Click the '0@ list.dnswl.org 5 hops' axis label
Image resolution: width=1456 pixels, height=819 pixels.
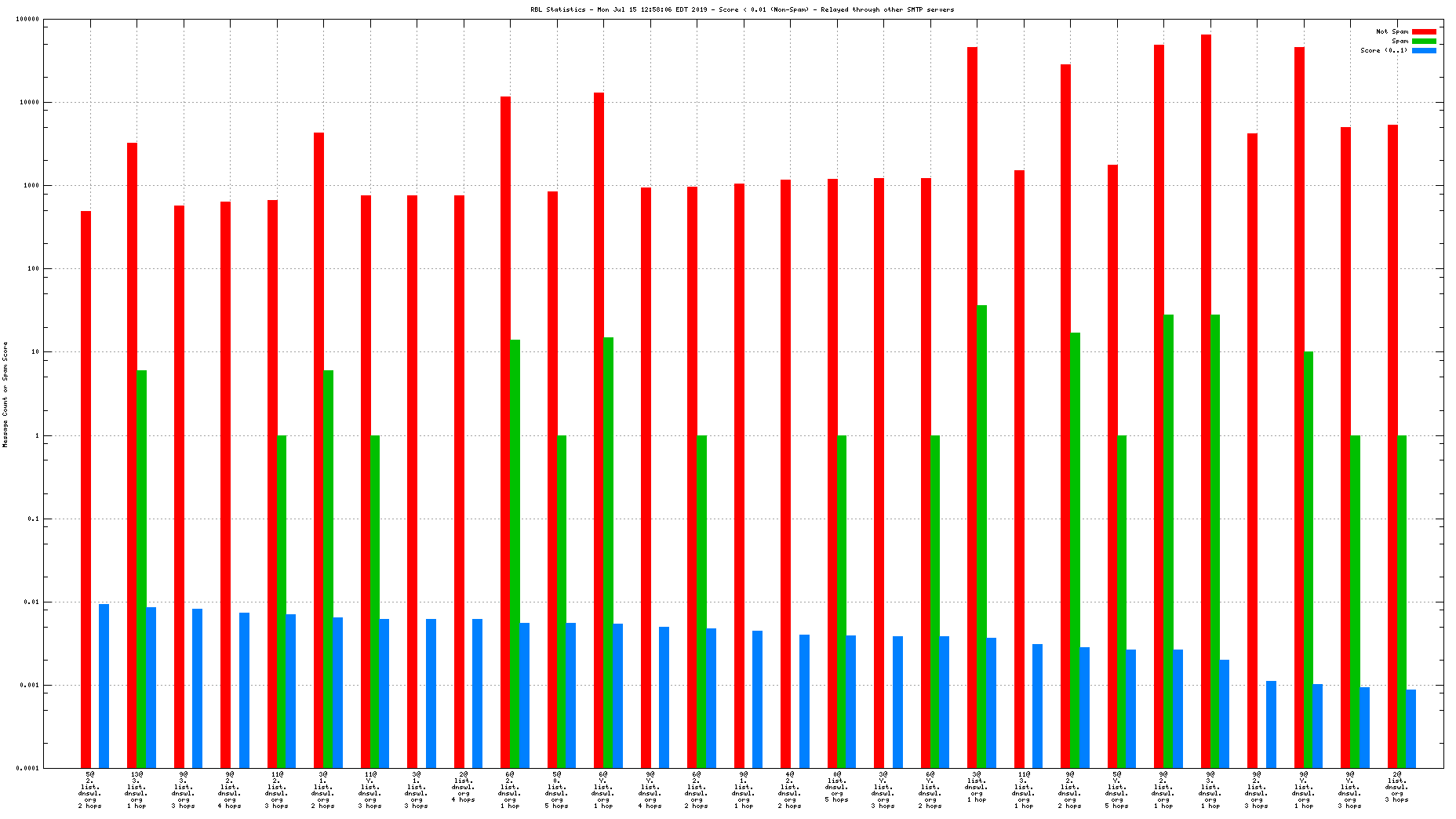(837, 787)
